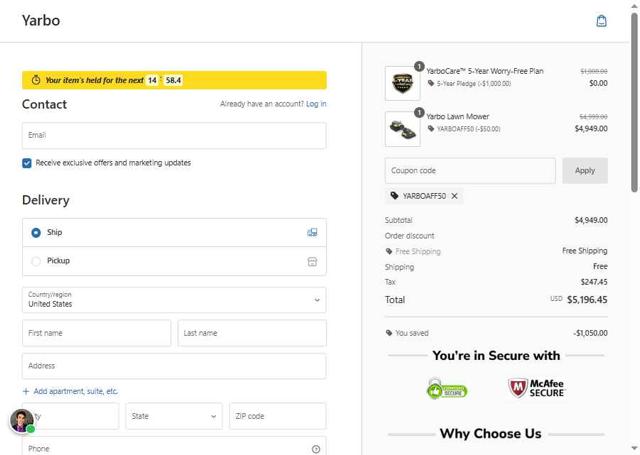Open the State dropdown

174,416
